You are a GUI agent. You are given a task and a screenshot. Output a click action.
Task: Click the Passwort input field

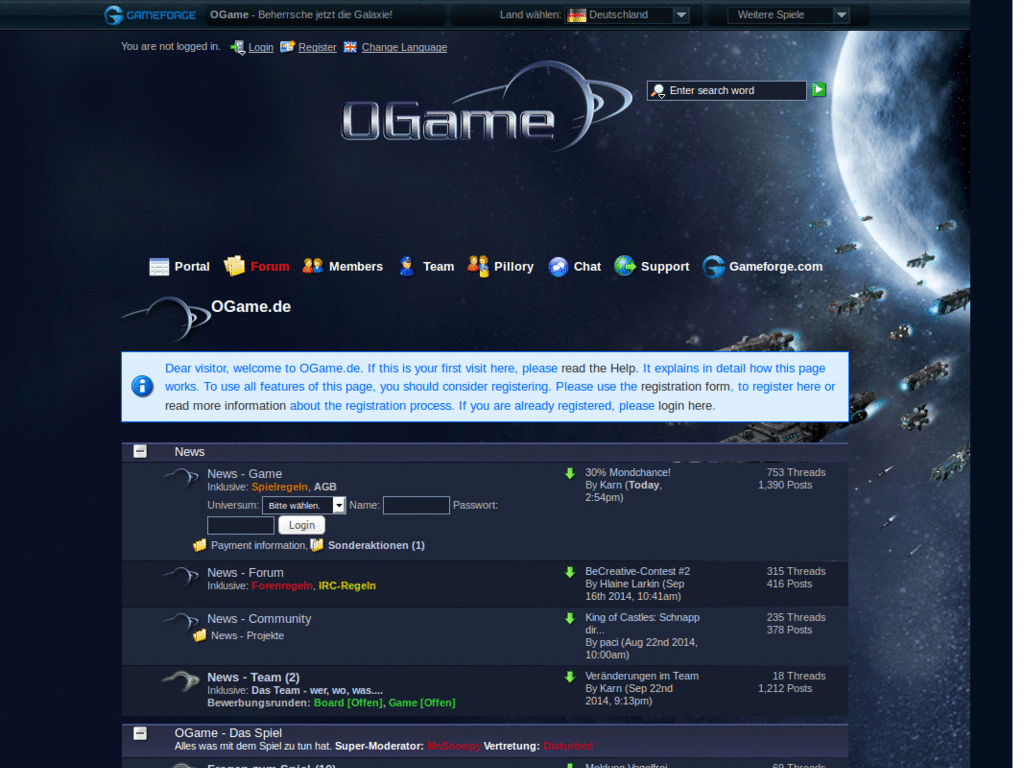241,525
